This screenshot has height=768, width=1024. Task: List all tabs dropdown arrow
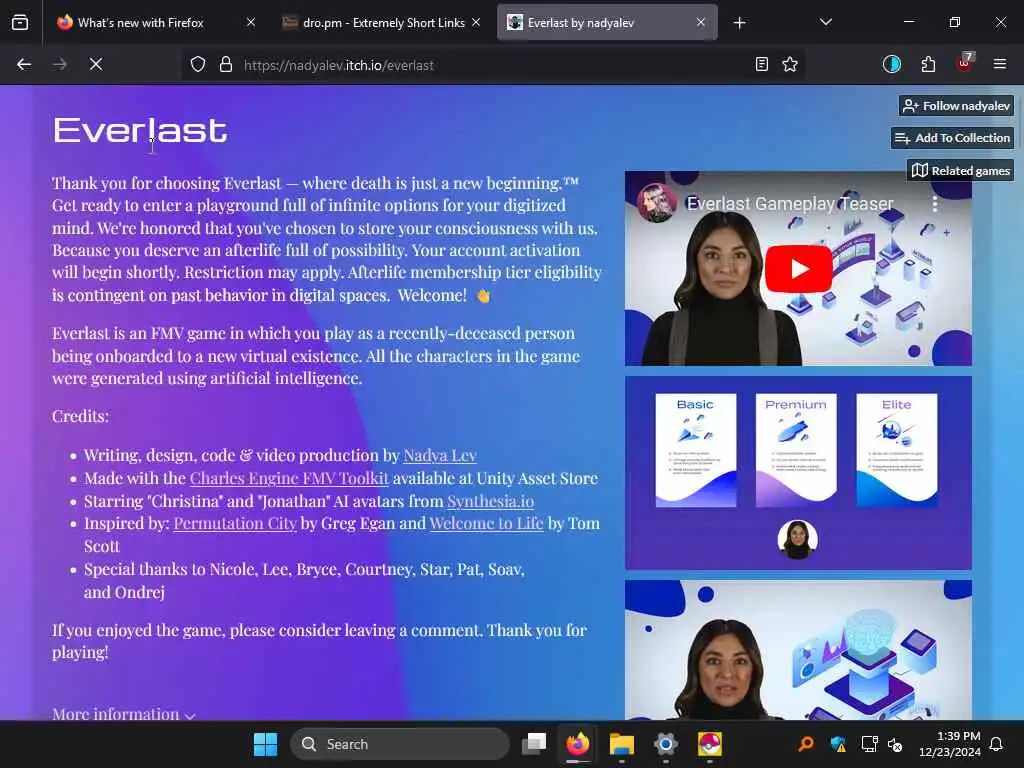[826, 23]
